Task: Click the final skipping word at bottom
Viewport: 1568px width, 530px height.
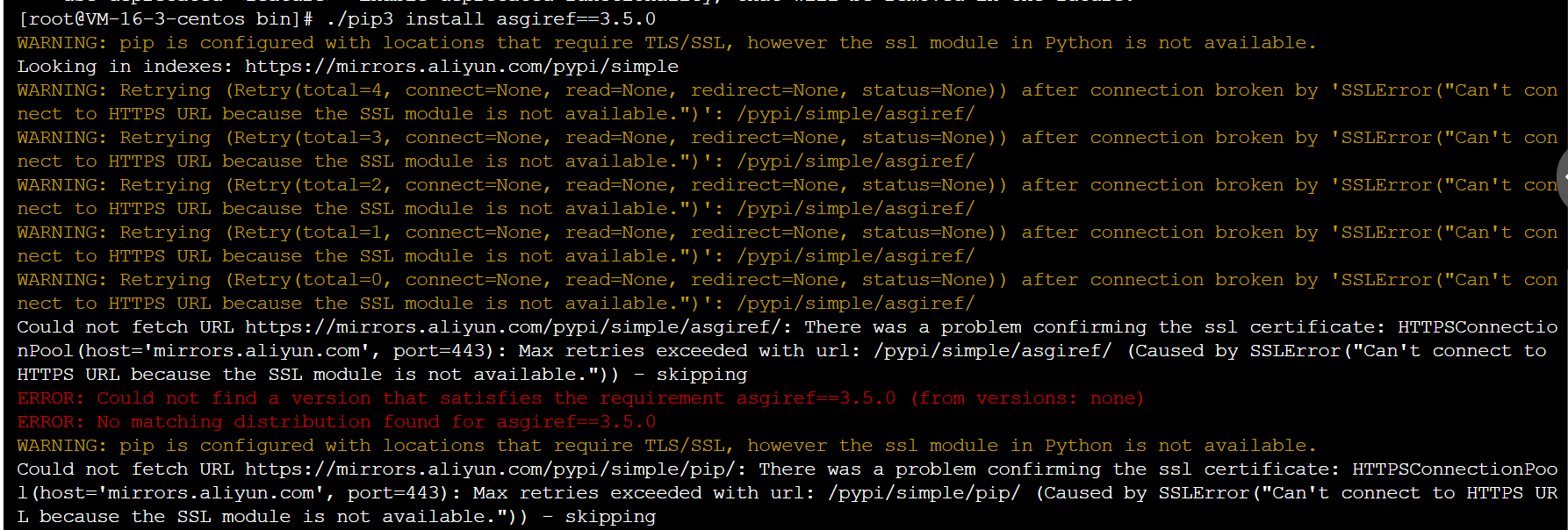Action: (x=610, y=516)
